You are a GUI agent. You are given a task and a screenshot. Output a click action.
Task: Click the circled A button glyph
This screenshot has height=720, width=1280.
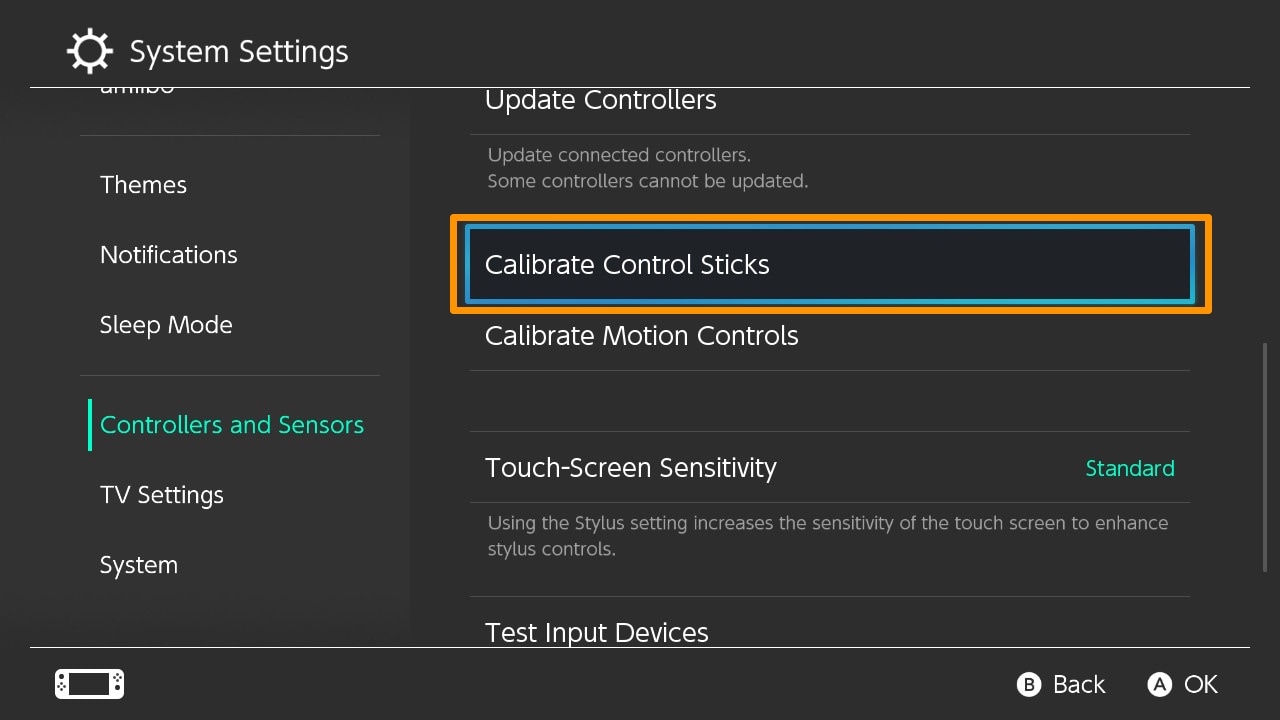click(x=1159, y=684)
